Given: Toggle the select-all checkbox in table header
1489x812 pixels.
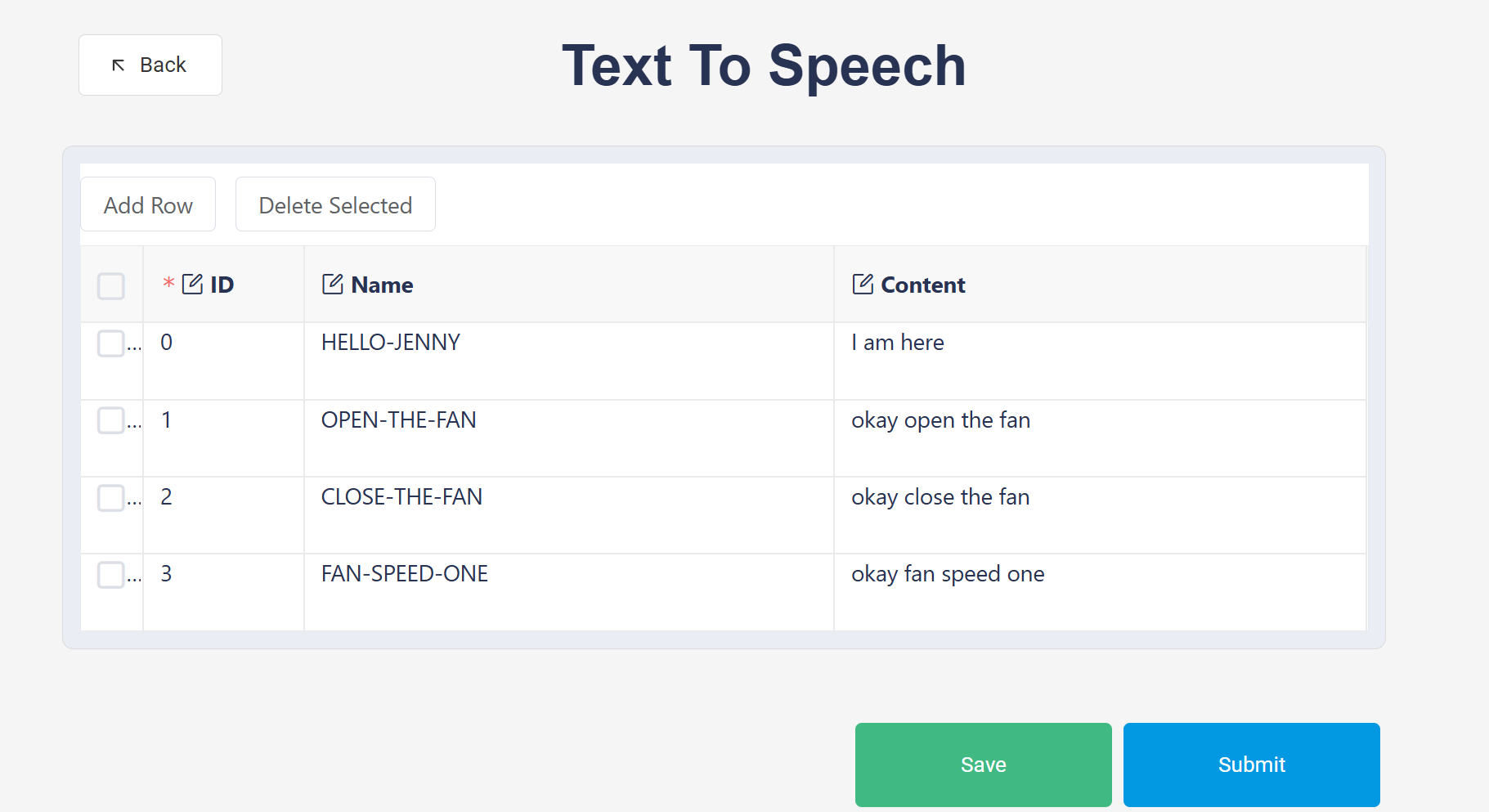Looking at the screenshot, I should (x=111, y=286).
